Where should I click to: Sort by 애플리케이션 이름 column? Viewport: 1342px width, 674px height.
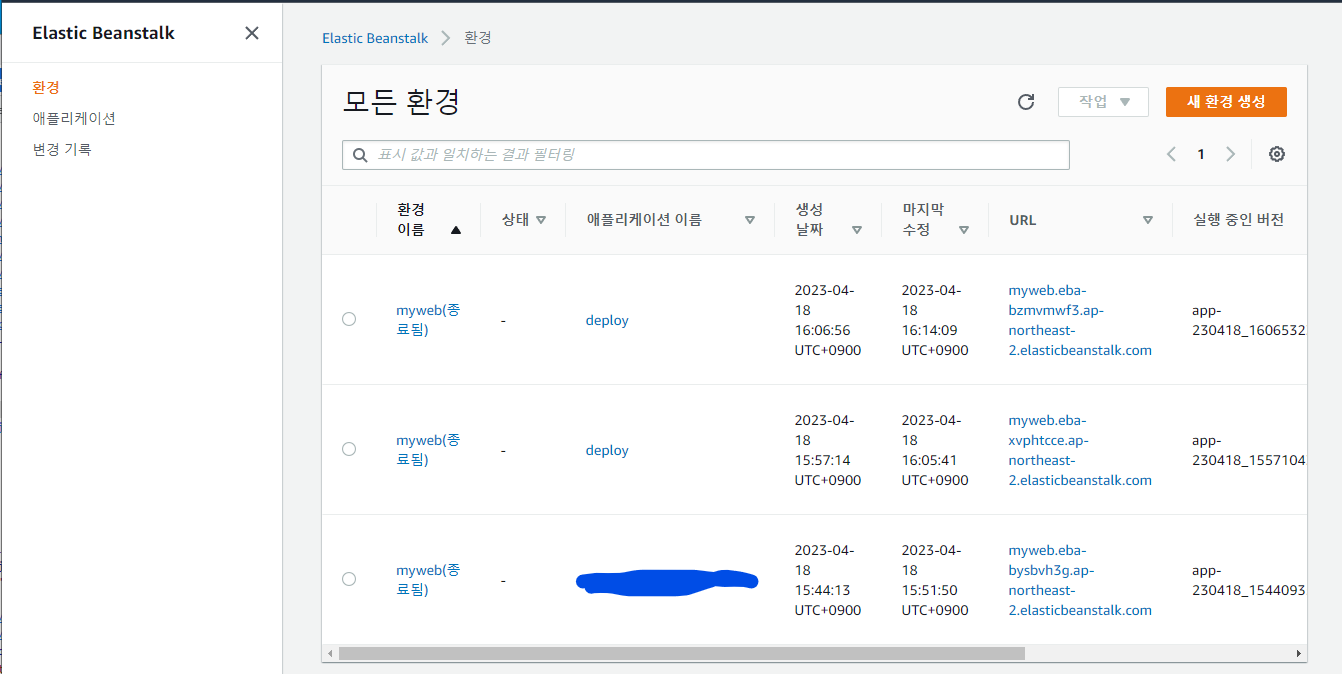click(x=749, y=220)
